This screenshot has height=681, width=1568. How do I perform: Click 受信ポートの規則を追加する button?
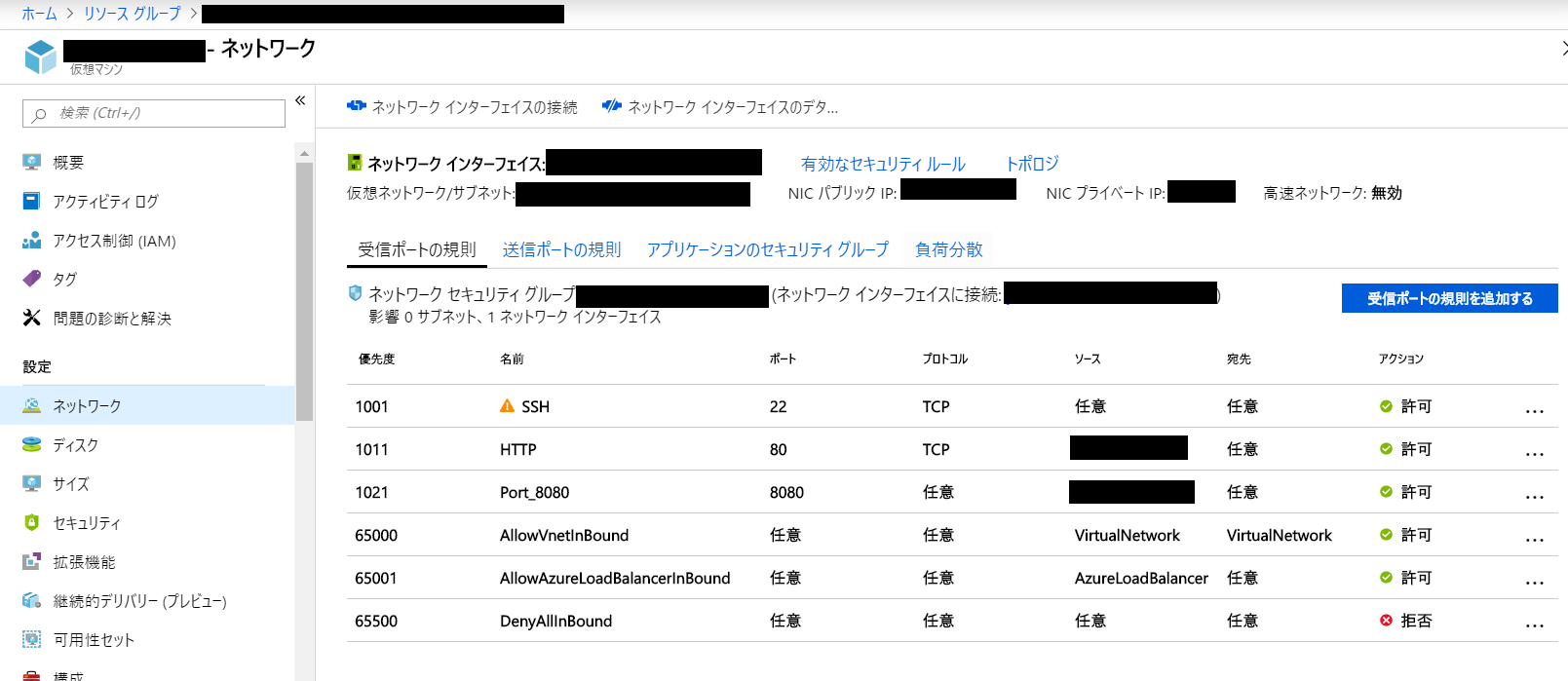click(x=1449, y=298)
